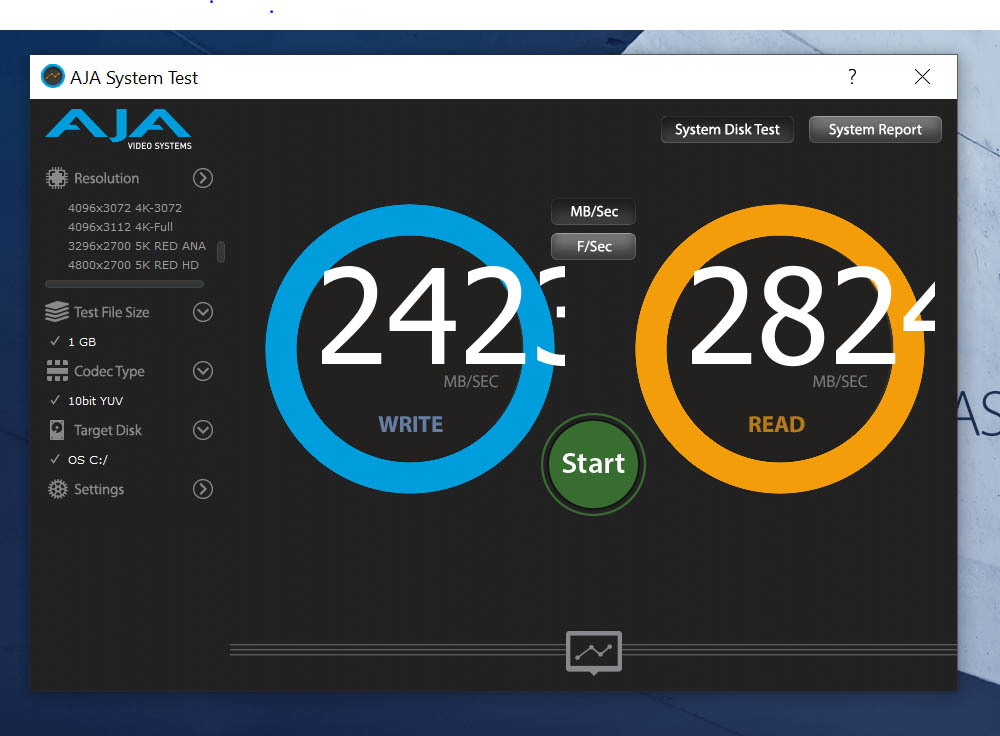The image size is (1000, 736).
Task: Expand the Codec Type dropdown arrow
Action: (x=203, y=371)
